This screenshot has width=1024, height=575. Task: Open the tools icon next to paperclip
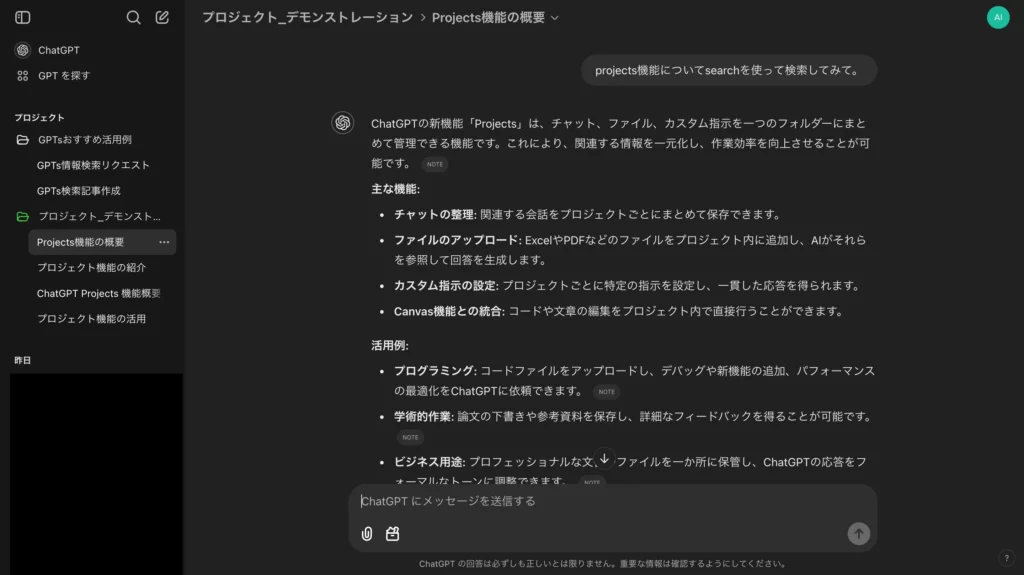(x=392, y=534)
